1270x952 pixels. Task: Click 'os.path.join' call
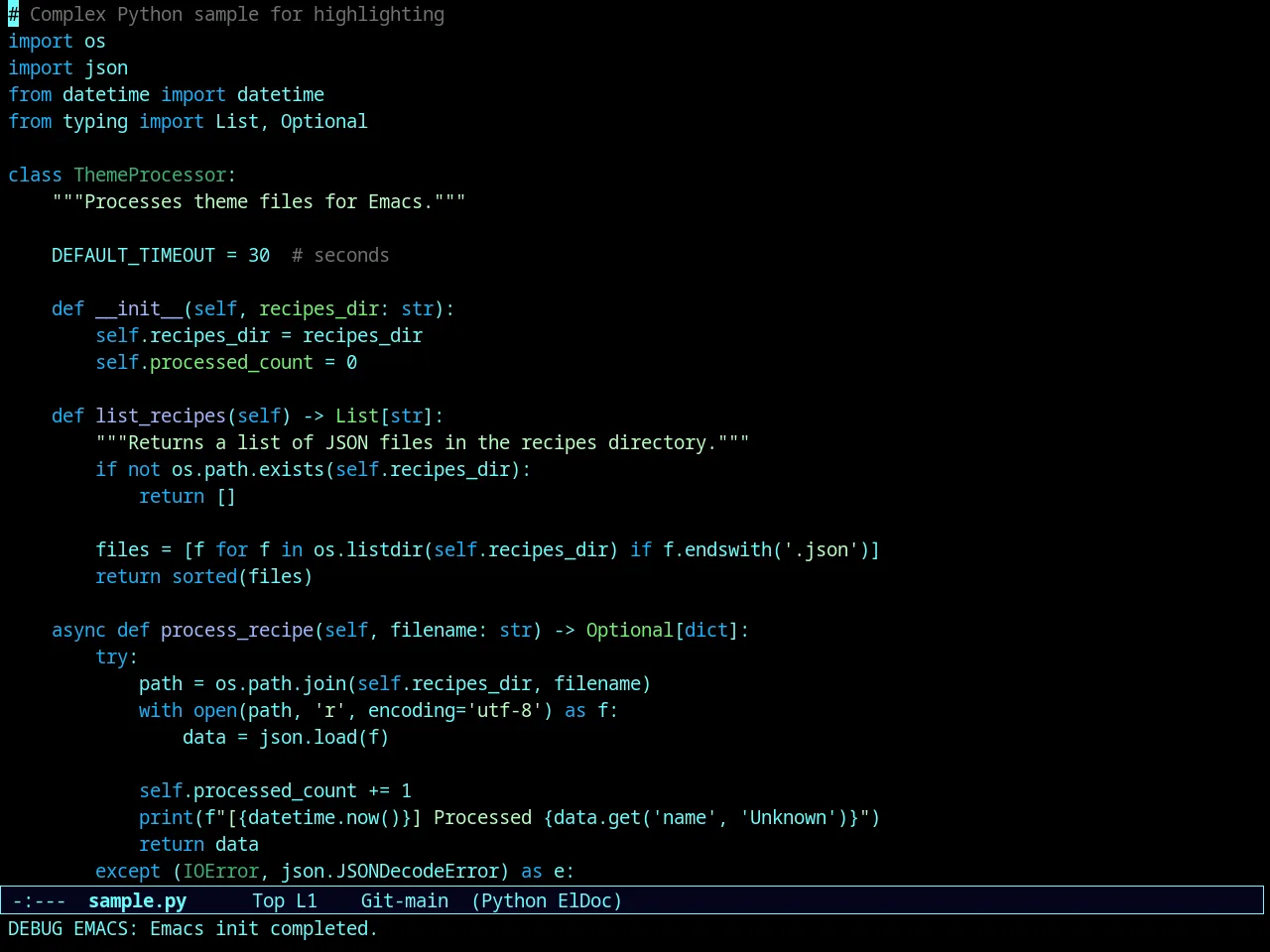click(281, 683)
